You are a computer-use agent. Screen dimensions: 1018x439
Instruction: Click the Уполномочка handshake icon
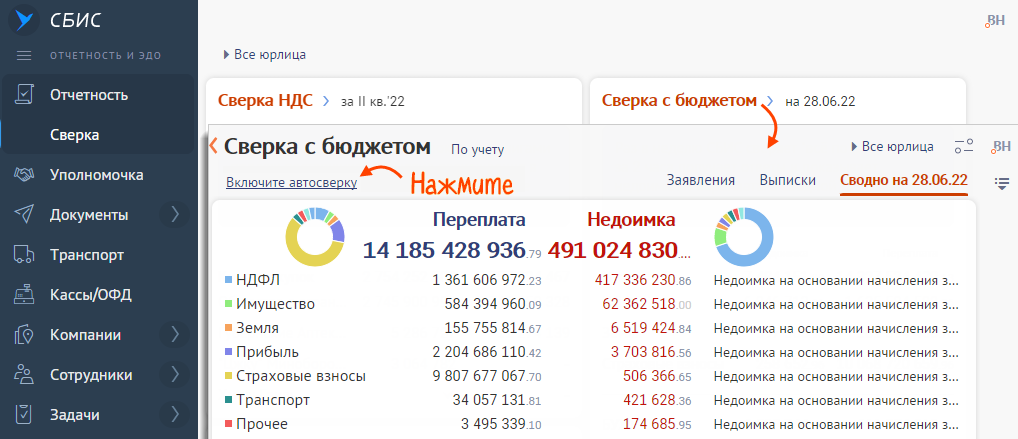[x=25, y=175]
